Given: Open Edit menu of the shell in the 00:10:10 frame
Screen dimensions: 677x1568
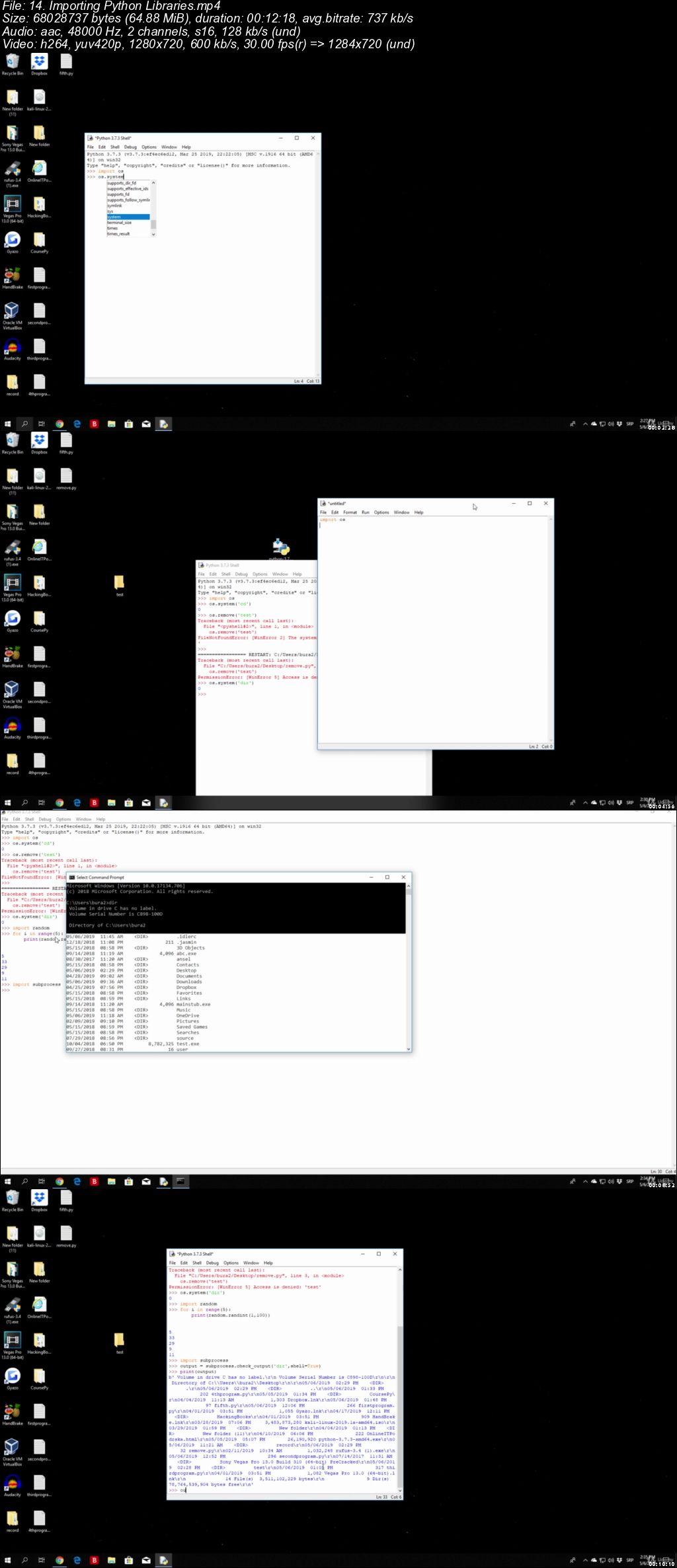Looking at the screenshot, I should [x=184, y=1263].
